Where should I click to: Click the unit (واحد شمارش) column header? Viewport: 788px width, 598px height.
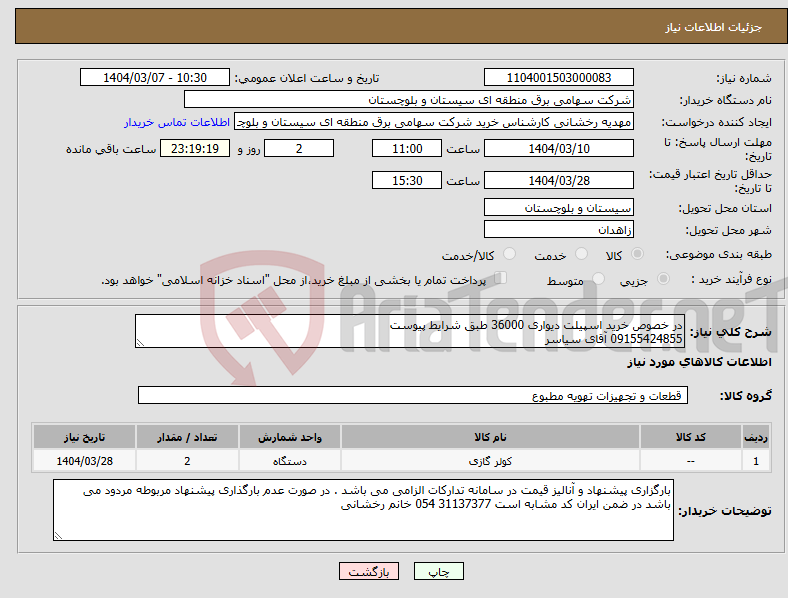[x=290, y=437]
